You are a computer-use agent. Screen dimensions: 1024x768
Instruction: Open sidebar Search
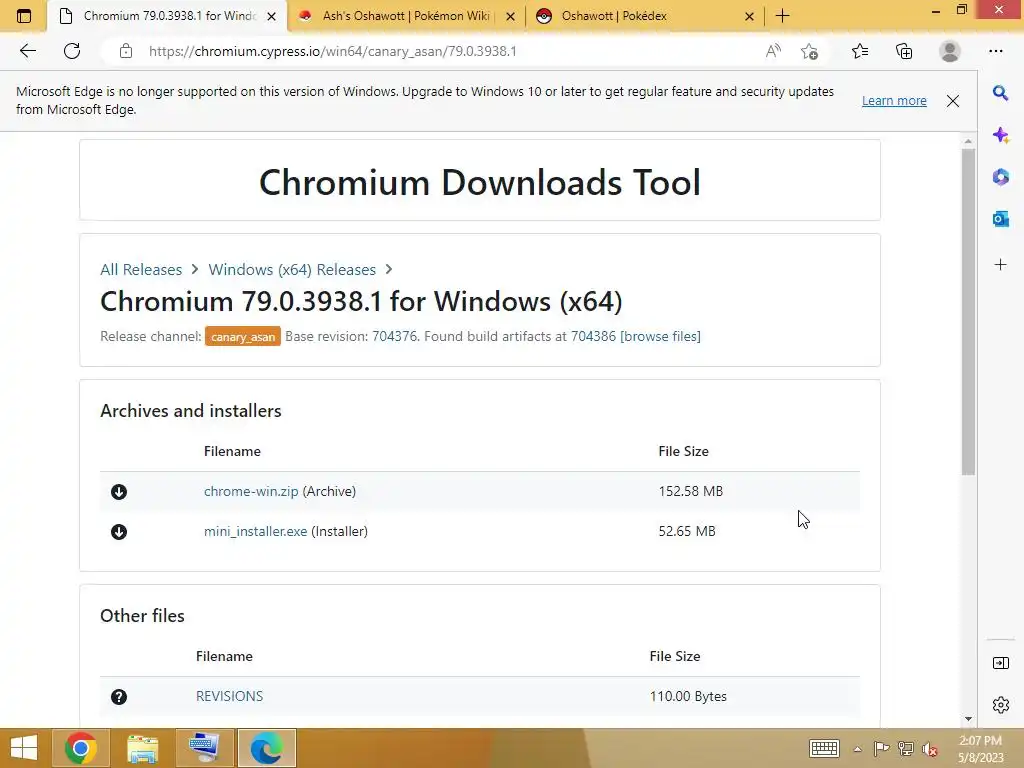(x=1000, y=93)
